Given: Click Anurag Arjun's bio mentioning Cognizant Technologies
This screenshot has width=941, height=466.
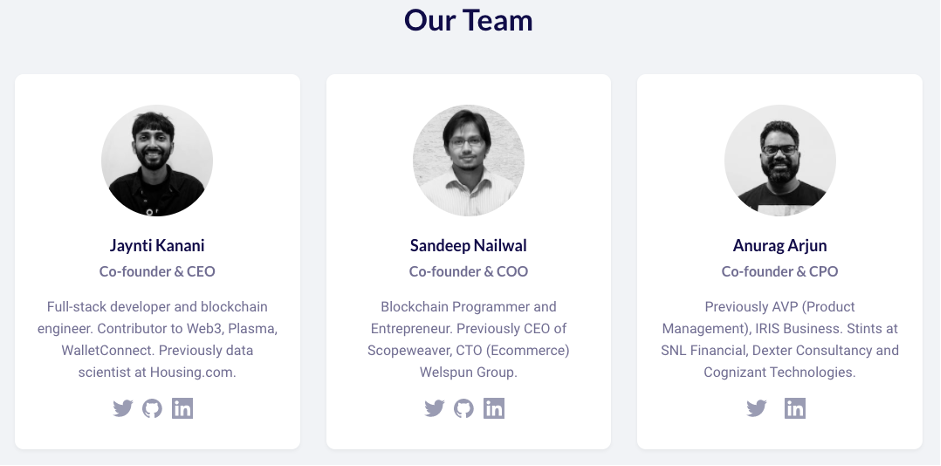Looking at the screenshot, I should tap(780, 339).
